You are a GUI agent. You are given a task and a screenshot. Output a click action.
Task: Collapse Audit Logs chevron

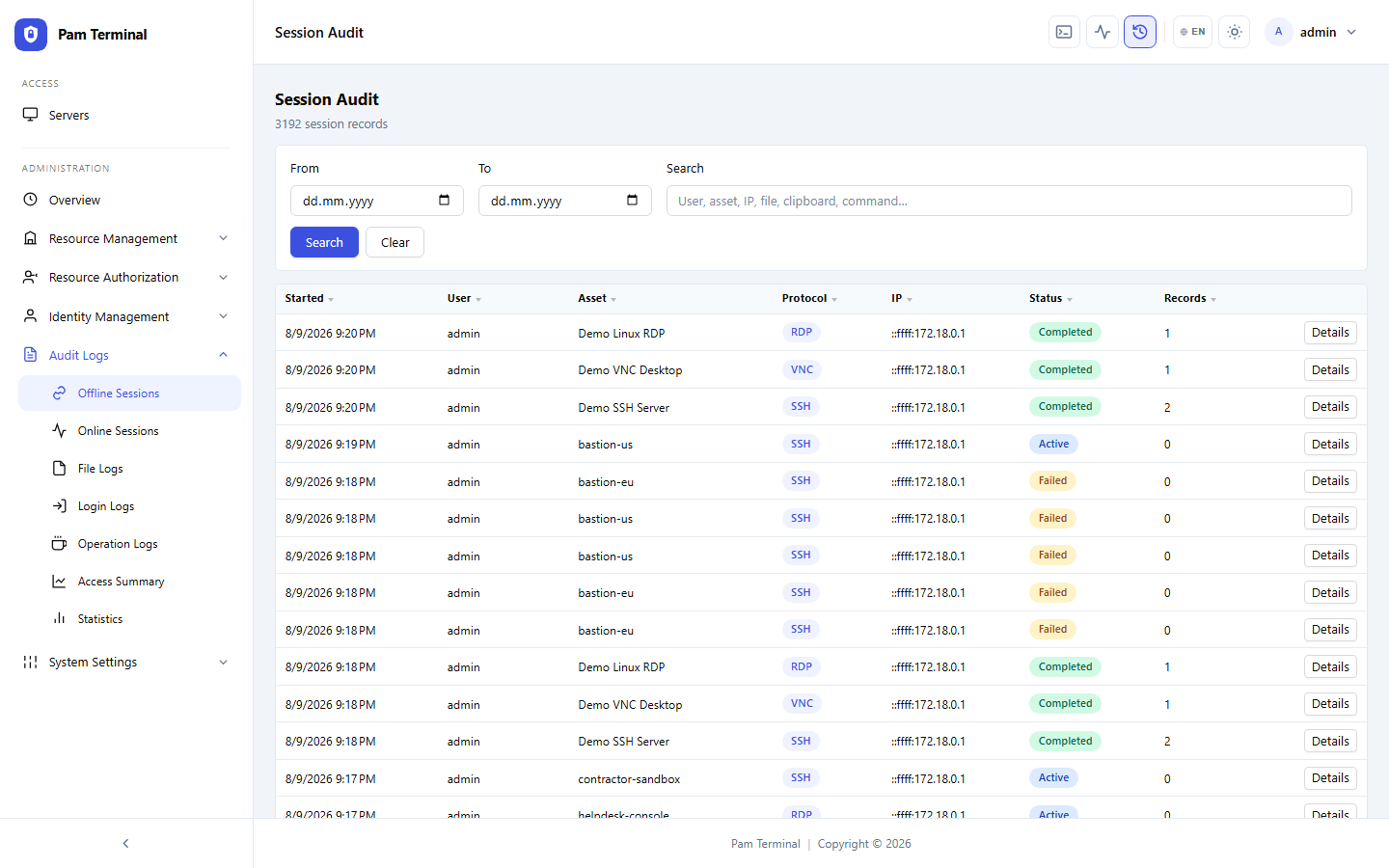pos(223,355)
